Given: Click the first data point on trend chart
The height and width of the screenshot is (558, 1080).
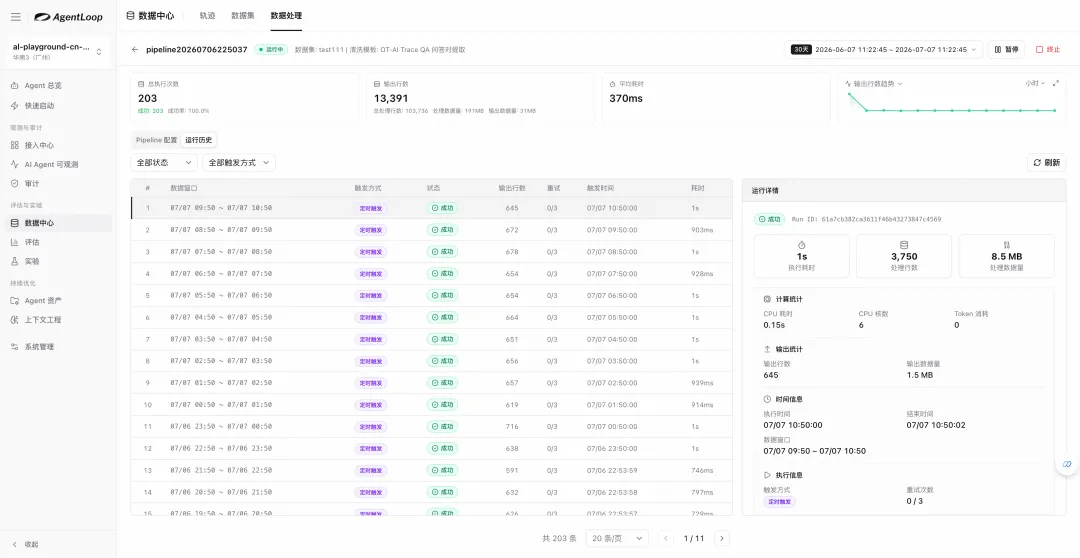Looking at the screenshot, I should click(849, 94).
